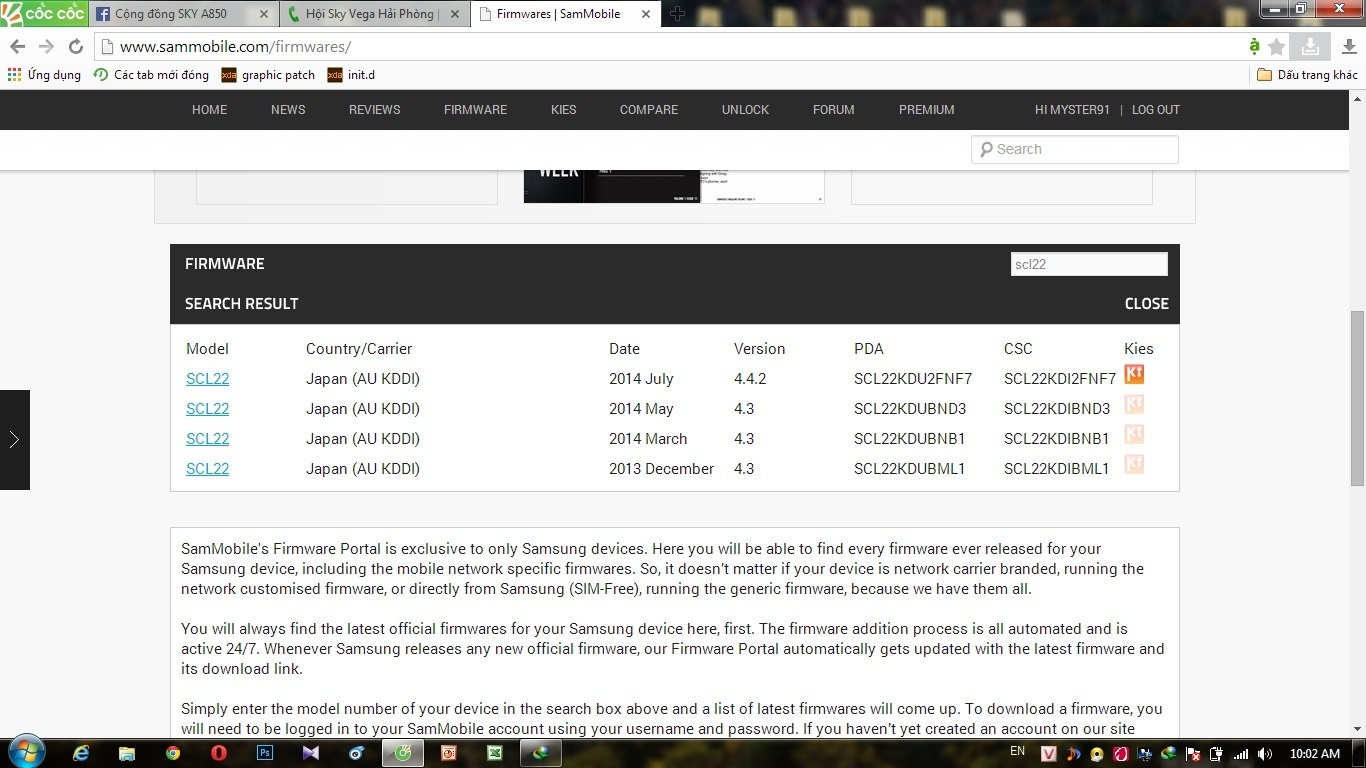The width and height of the screenshot is (1366, 768).
Task: Go back with the browser back arrow
Action: click(17, 47)
